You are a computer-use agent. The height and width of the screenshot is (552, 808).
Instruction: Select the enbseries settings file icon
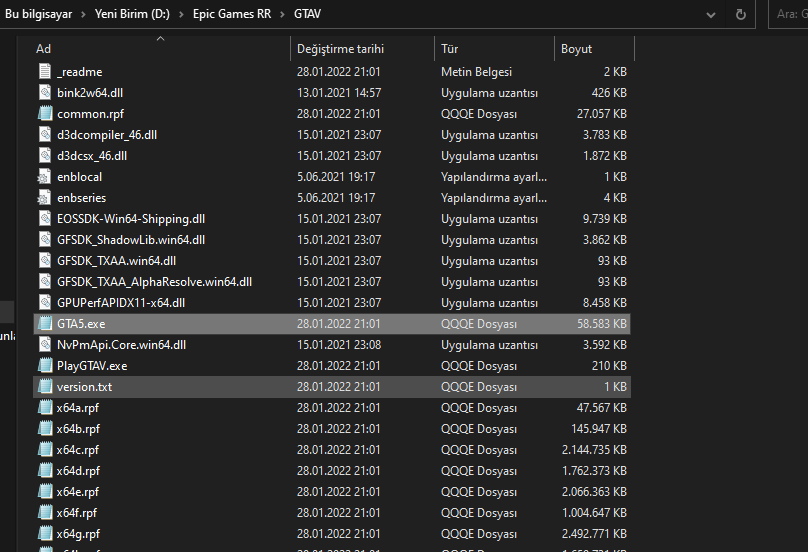[44, 198]
